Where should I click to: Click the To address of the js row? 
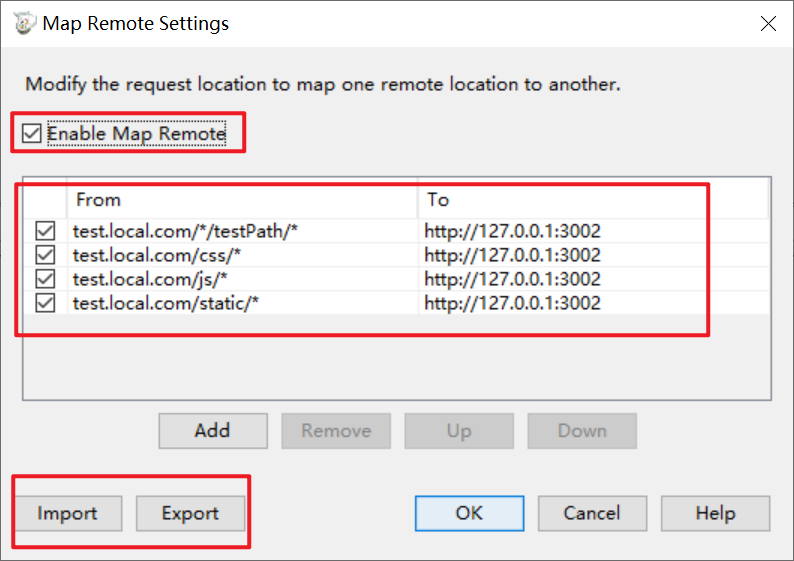coord(512,279)
